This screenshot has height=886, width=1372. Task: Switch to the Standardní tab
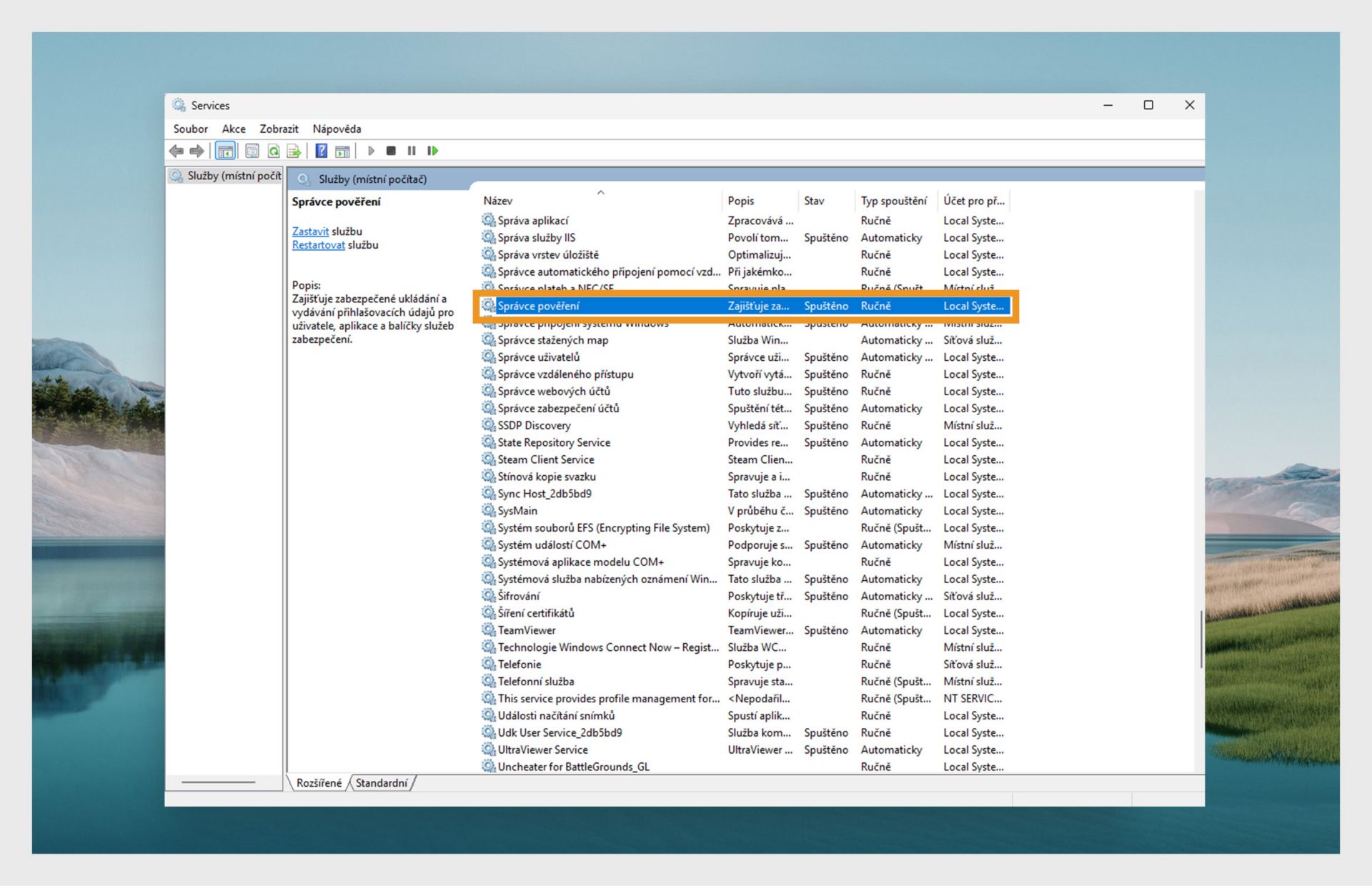382,783
